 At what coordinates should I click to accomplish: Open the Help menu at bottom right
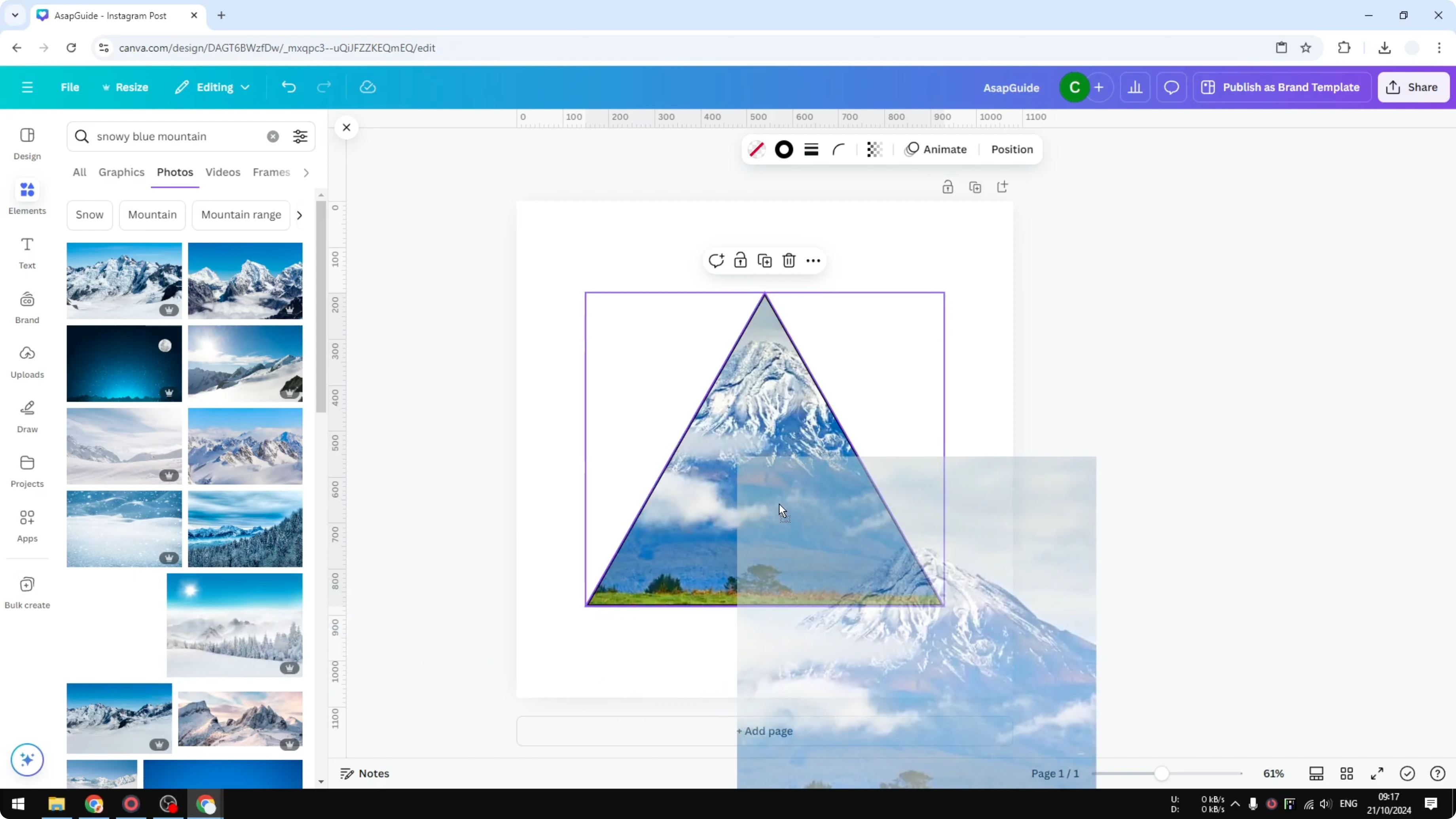pyautogui.click(x=1437, y=773)
